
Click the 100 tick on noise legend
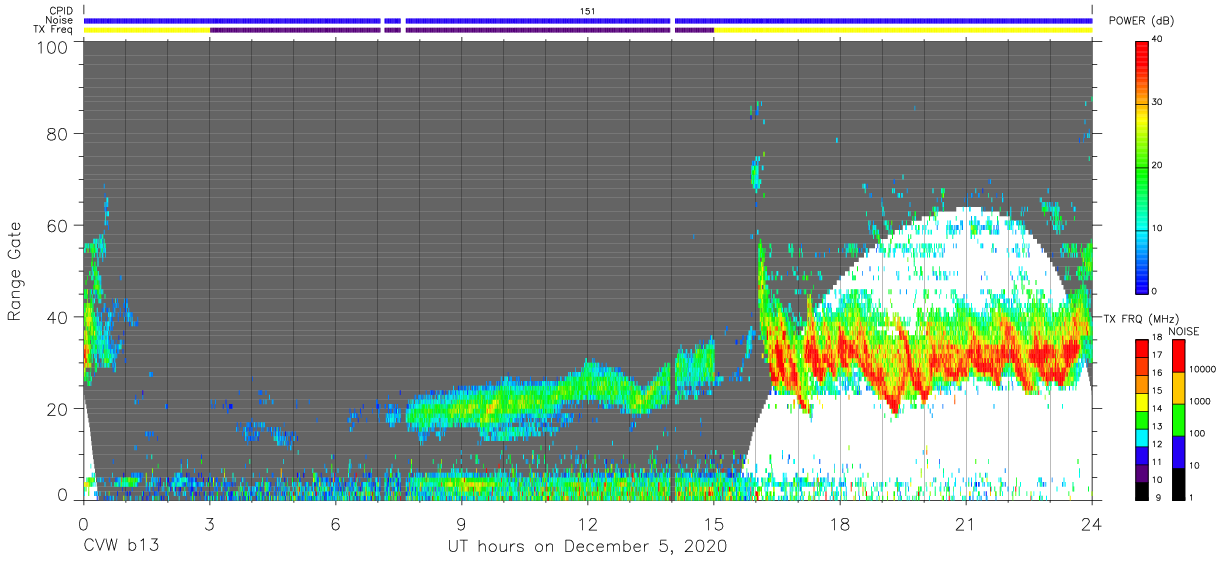point(1199,433)
